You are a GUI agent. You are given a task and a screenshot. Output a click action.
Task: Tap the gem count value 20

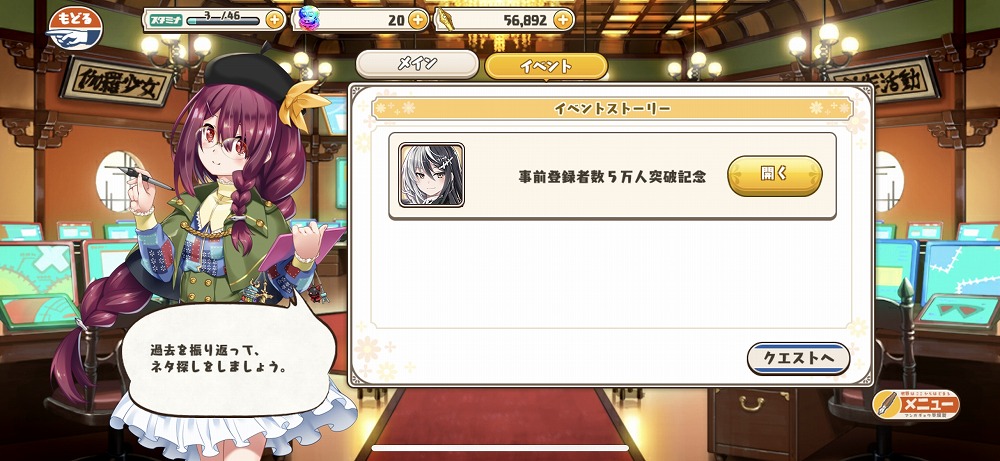396,20
